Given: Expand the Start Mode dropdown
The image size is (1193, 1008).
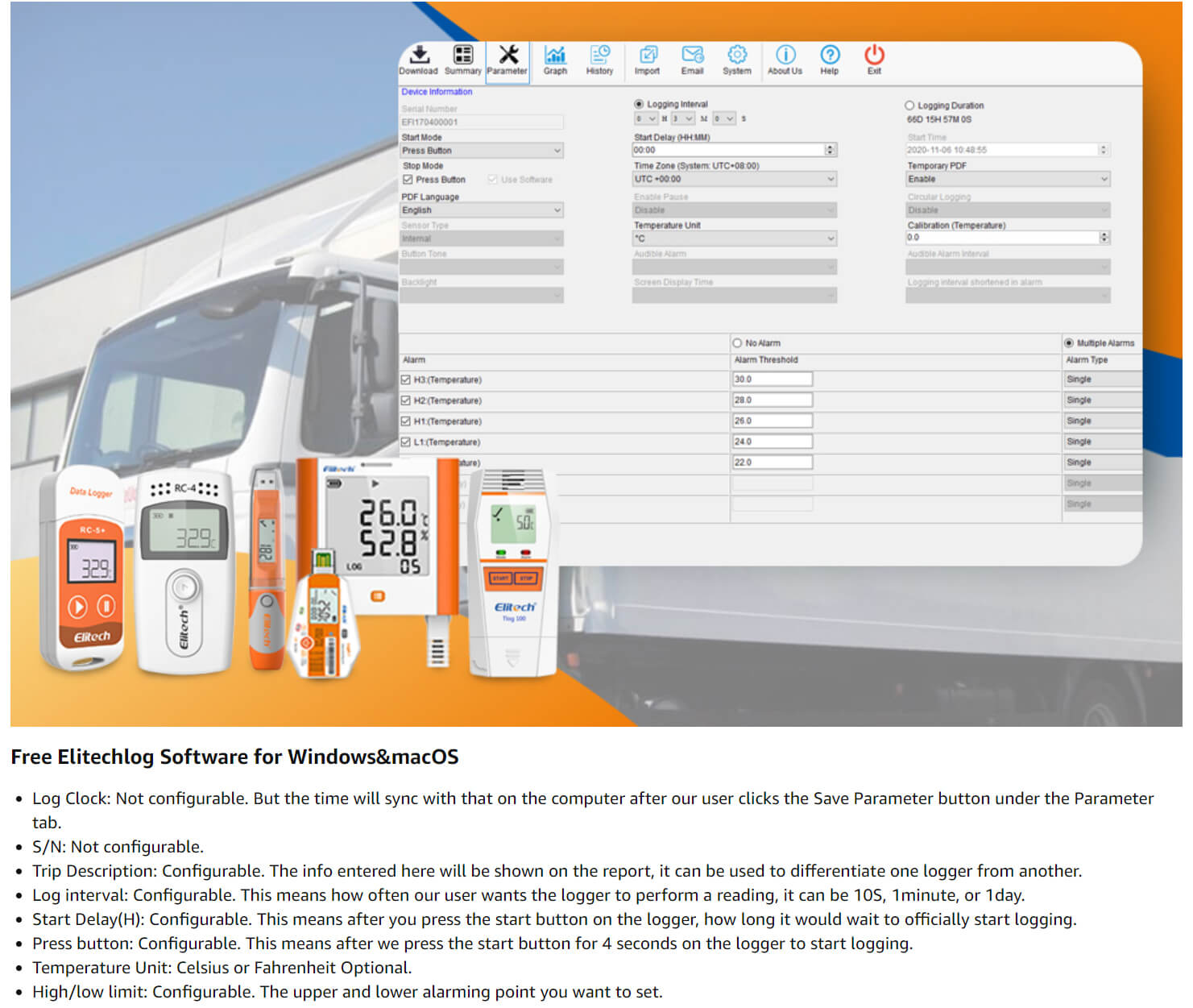Looking at the screenshot, I should (482, 151).
